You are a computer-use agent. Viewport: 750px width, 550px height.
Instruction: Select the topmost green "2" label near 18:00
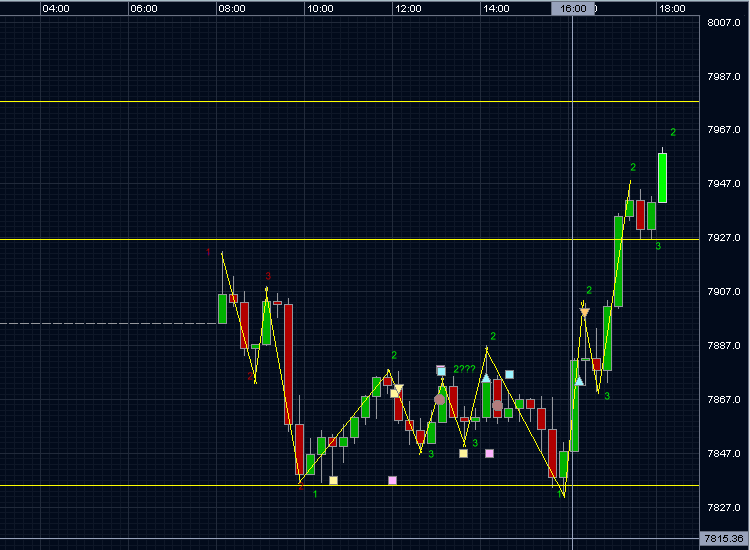pyautogui.click(x=673, y=132)
